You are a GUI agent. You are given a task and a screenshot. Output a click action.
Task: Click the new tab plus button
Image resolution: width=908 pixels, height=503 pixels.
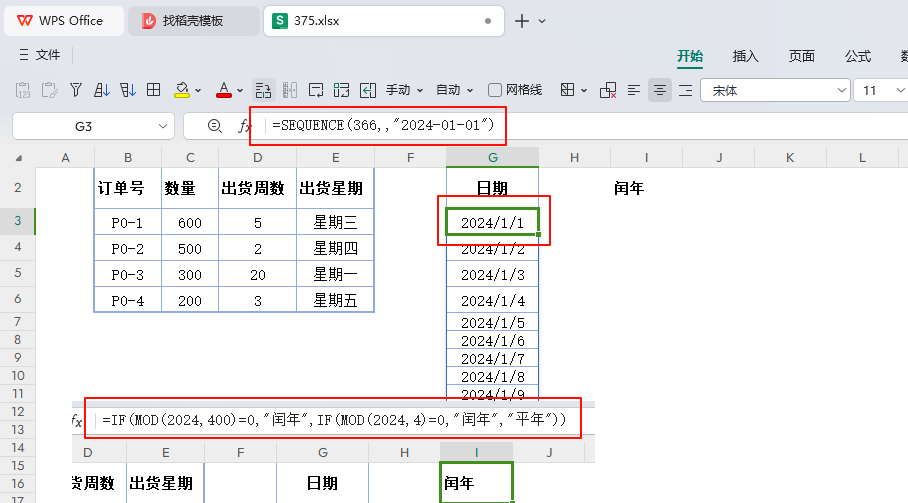click(522, 21)
